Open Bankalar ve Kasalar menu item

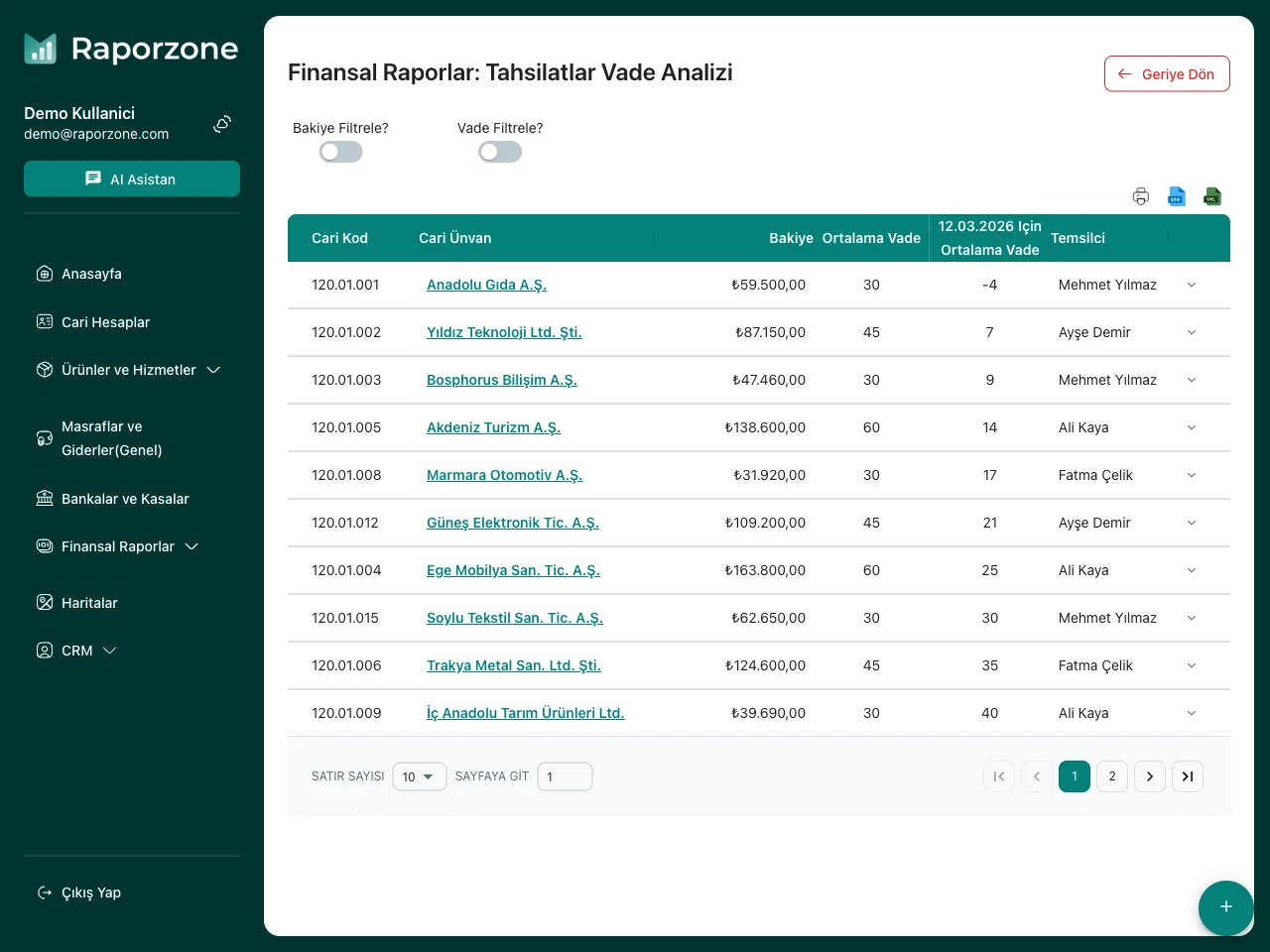coord(125,499)
